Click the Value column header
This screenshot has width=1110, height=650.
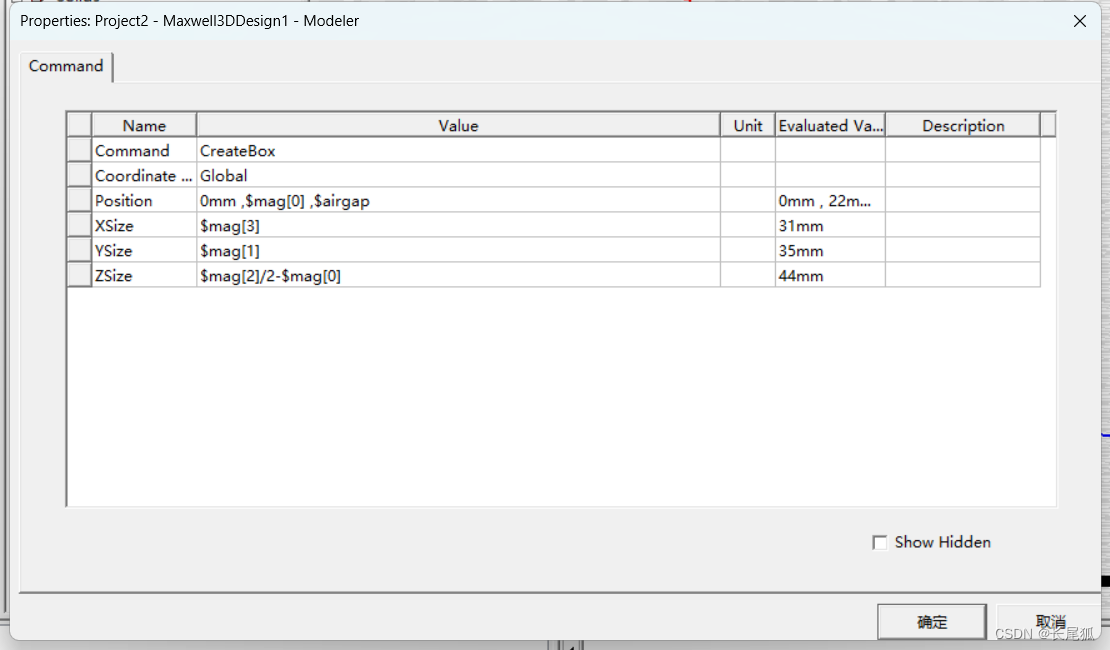(458, 125)
